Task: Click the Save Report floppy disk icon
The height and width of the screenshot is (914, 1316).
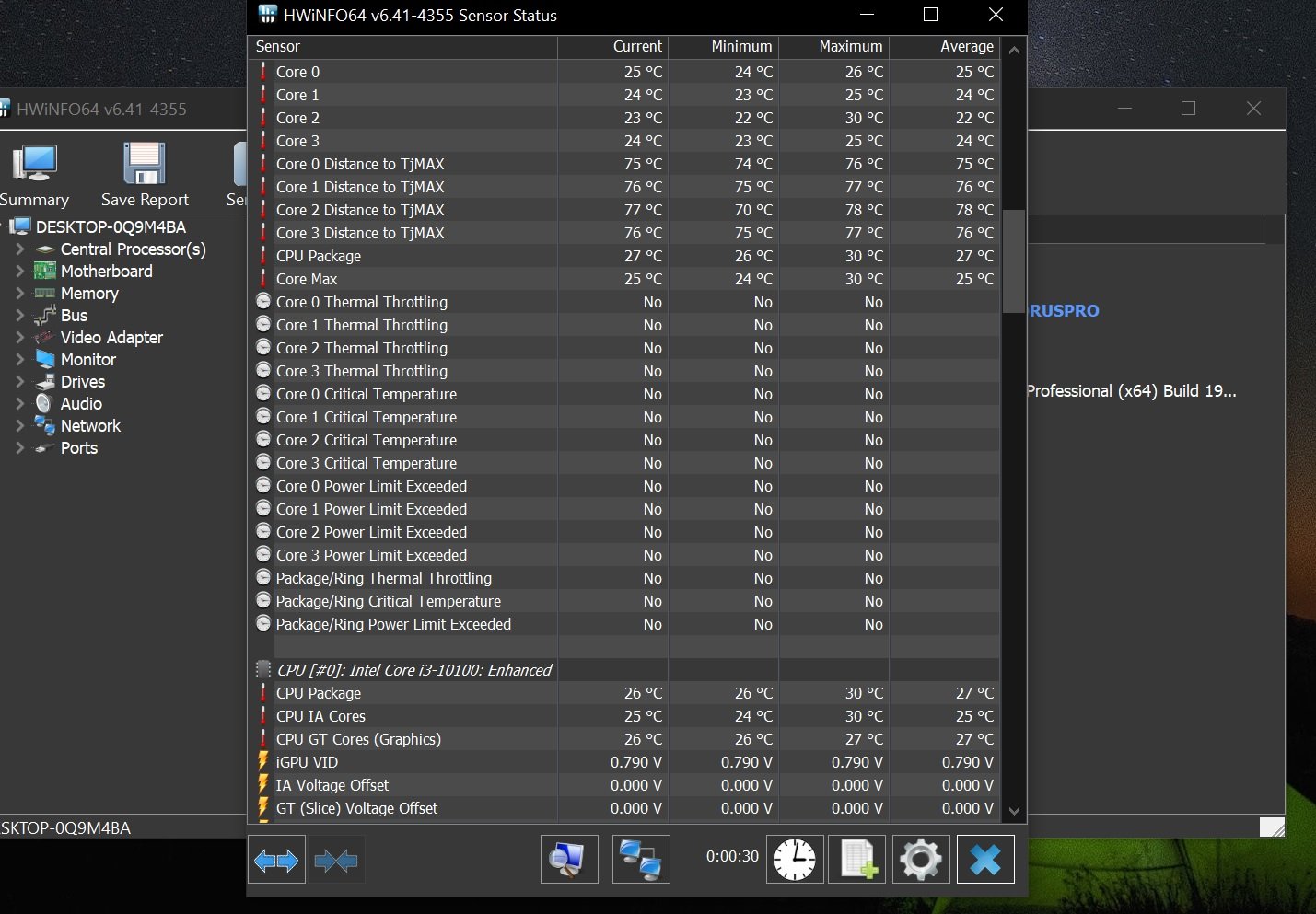Action: click(145, 164)
